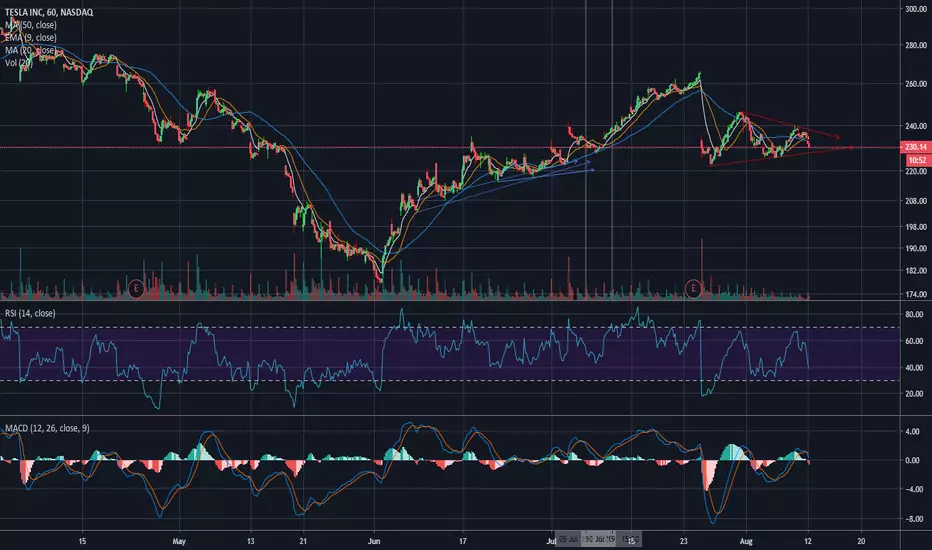This screenshot has height=550, width=932.
Task: Click the 10:52 bar countdown label
Action: (916, 160)
